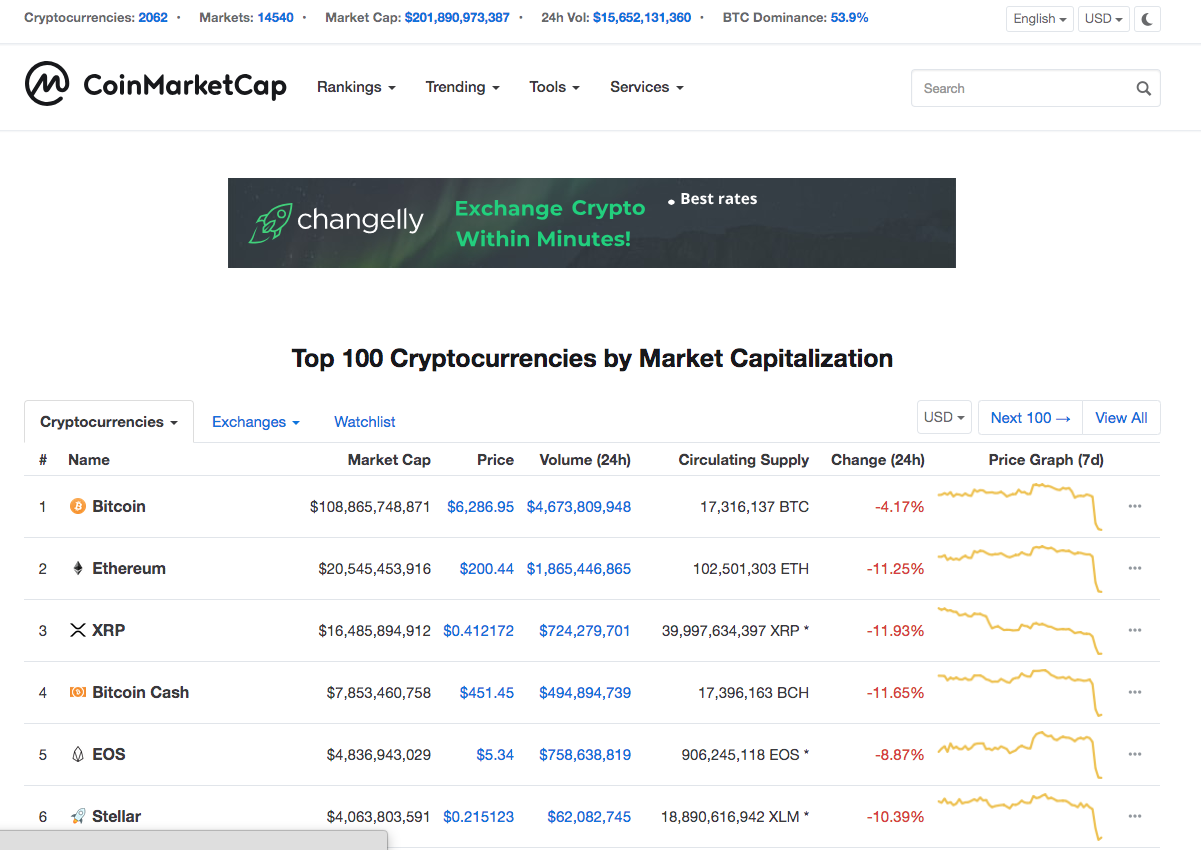Viewport: 1201px width, 850px height.
Task: Click the Stellar rocket icon
Action: click(x=78, y=817)
